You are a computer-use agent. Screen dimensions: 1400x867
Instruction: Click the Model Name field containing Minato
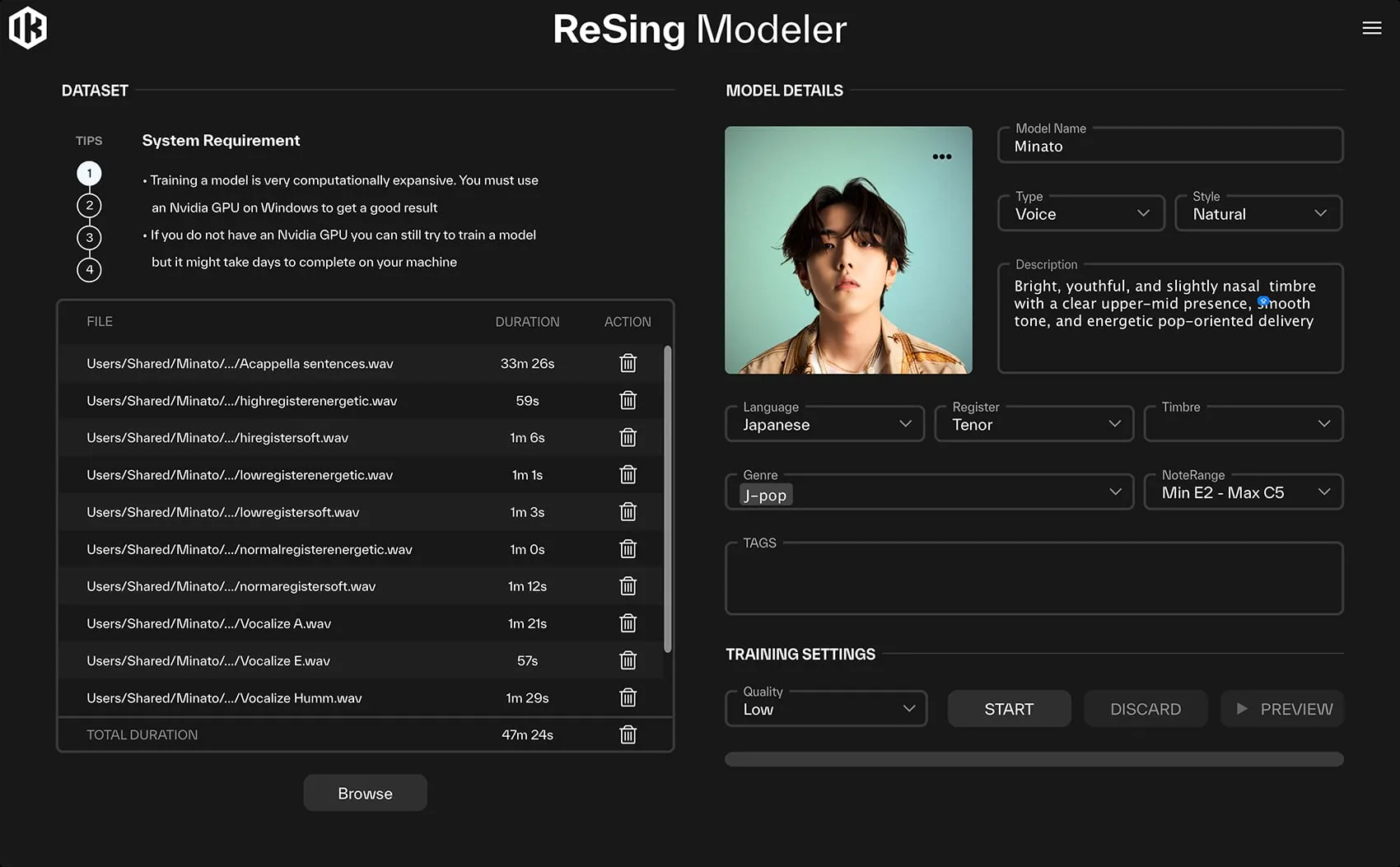tap(1170, 146)
